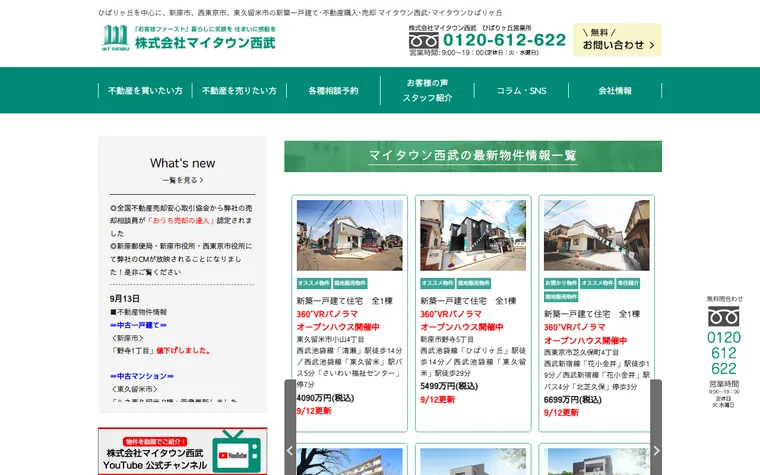
Task: Click the What's new heading
Action: coord(182,163)
